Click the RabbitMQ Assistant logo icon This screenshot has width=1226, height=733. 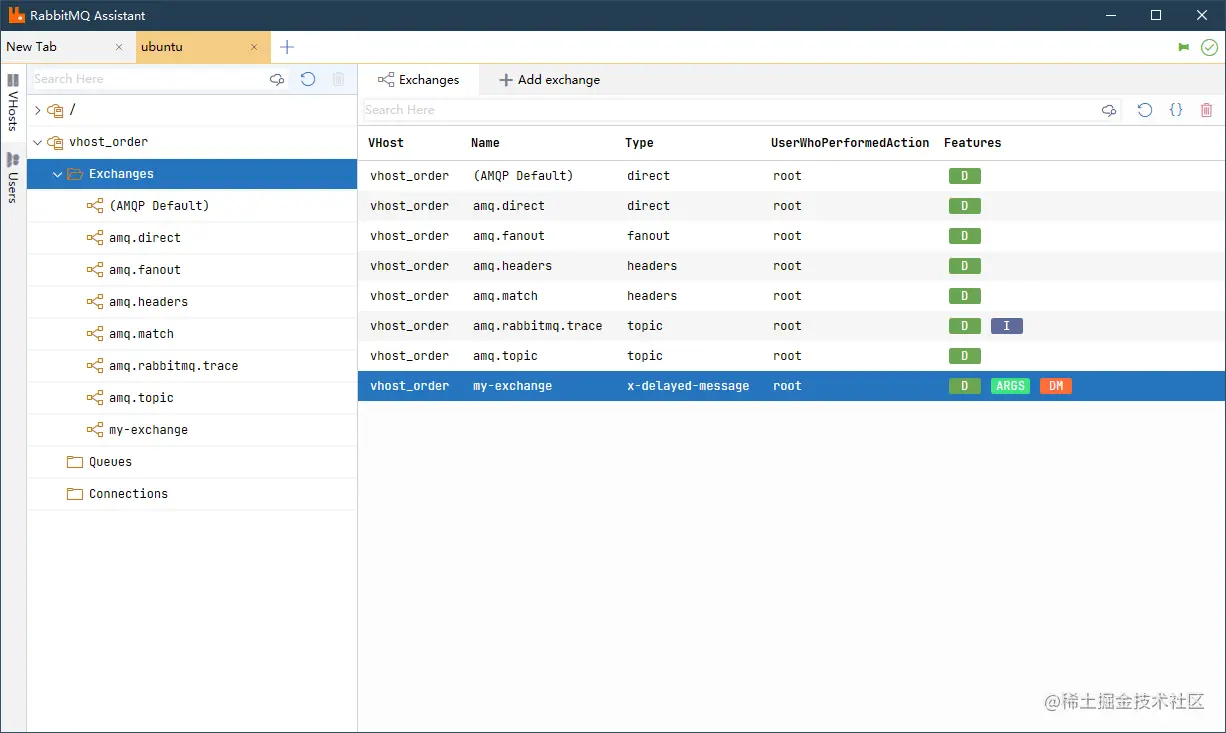coord(16,15)
